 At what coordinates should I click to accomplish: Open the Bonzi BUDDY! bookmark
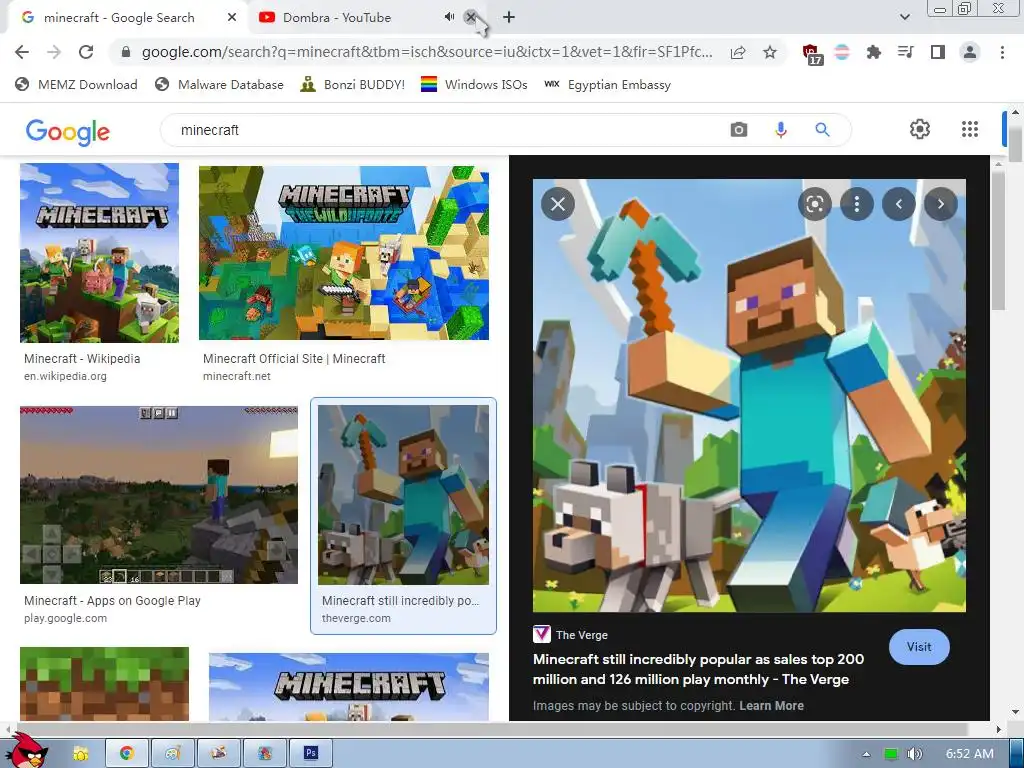(353, 84)
